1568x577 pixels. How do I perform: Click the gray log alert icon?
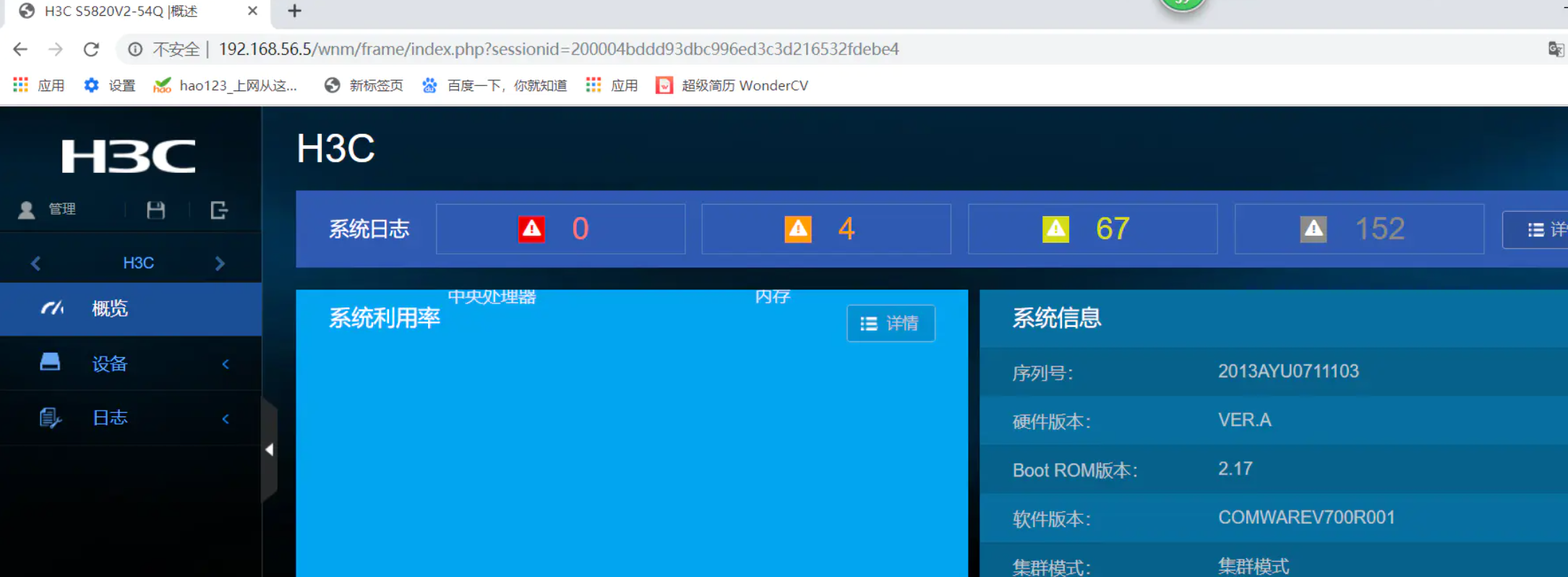click(x=1313, y=229)
